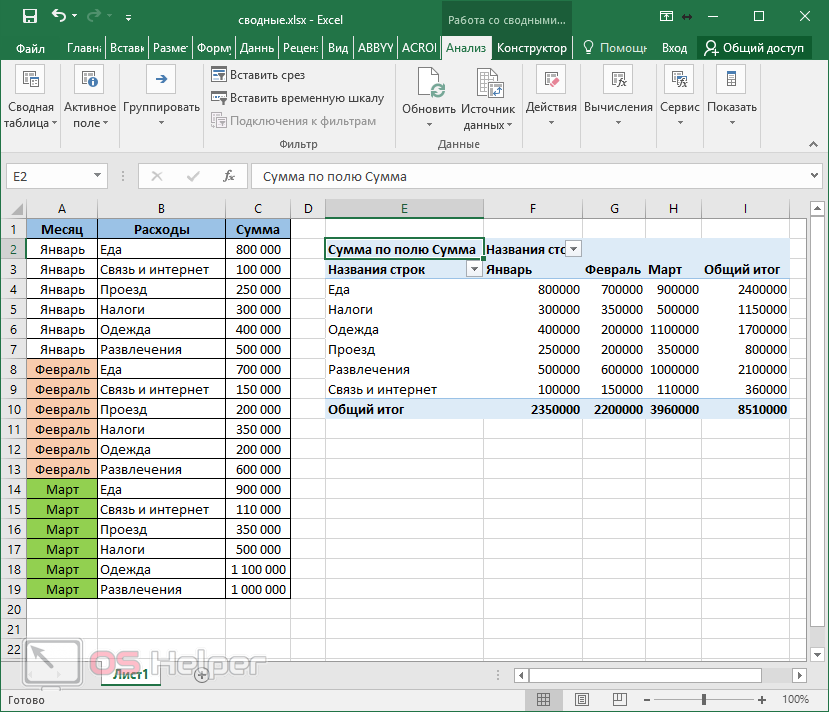Click the Общий доступ share button
The width and height of the screenshot is (829, 712).
tap(755, 48)
